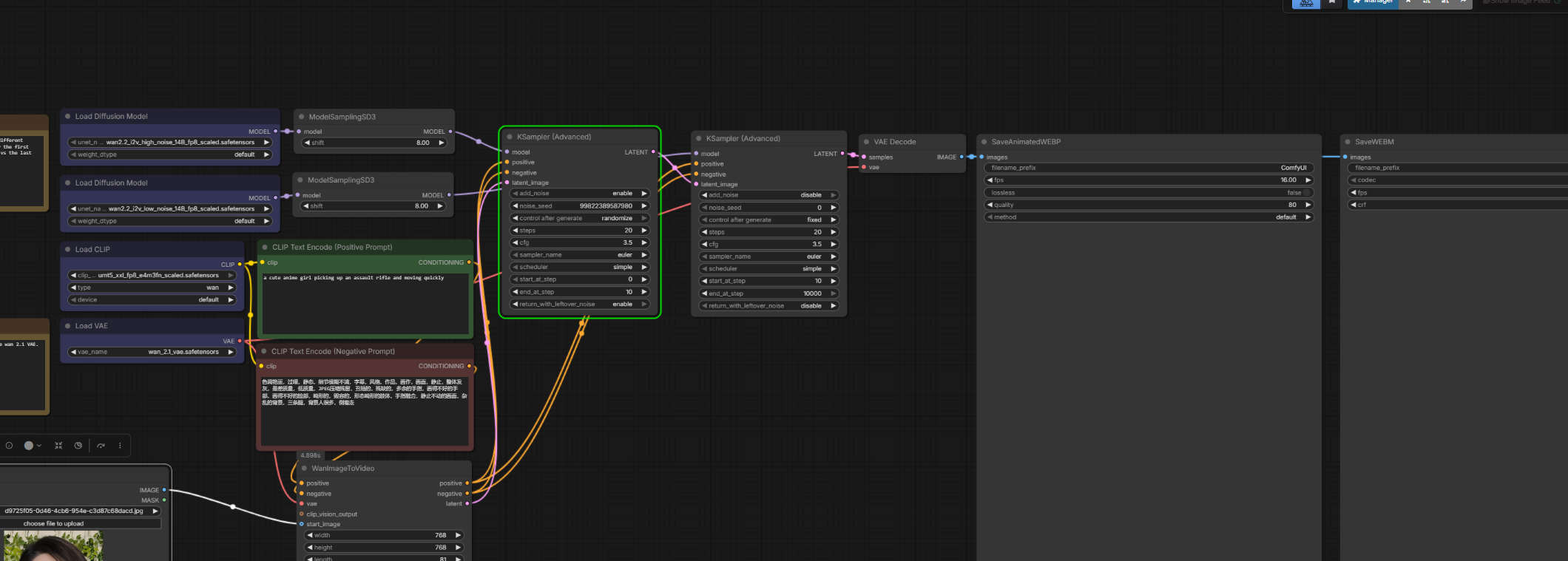1568x561 pixels.
Task: Open the clip_name dropdown in Load CLIP
Action: point(152,276)
